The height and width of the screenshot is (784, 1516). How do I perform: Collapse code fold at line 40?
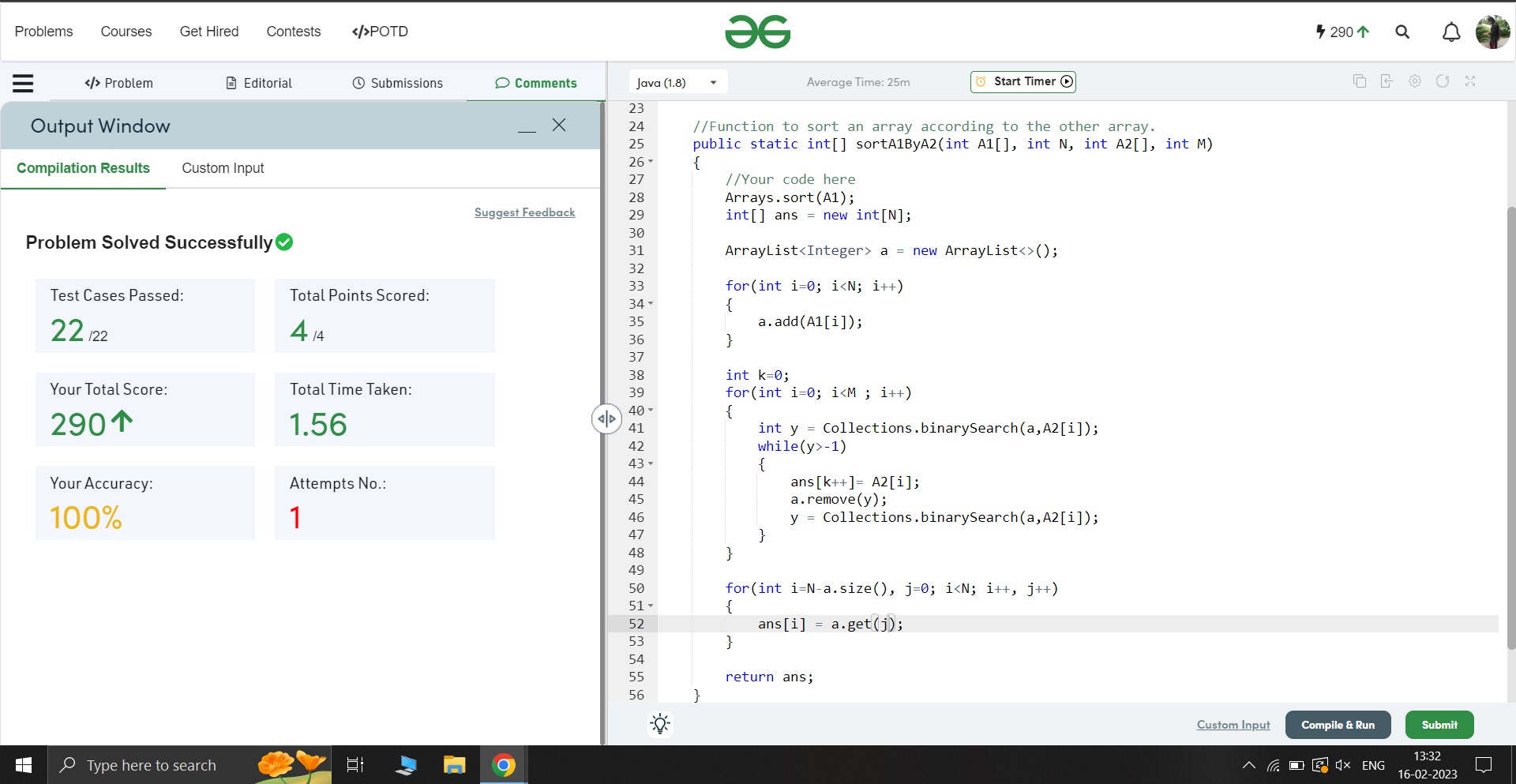(651, 411)
